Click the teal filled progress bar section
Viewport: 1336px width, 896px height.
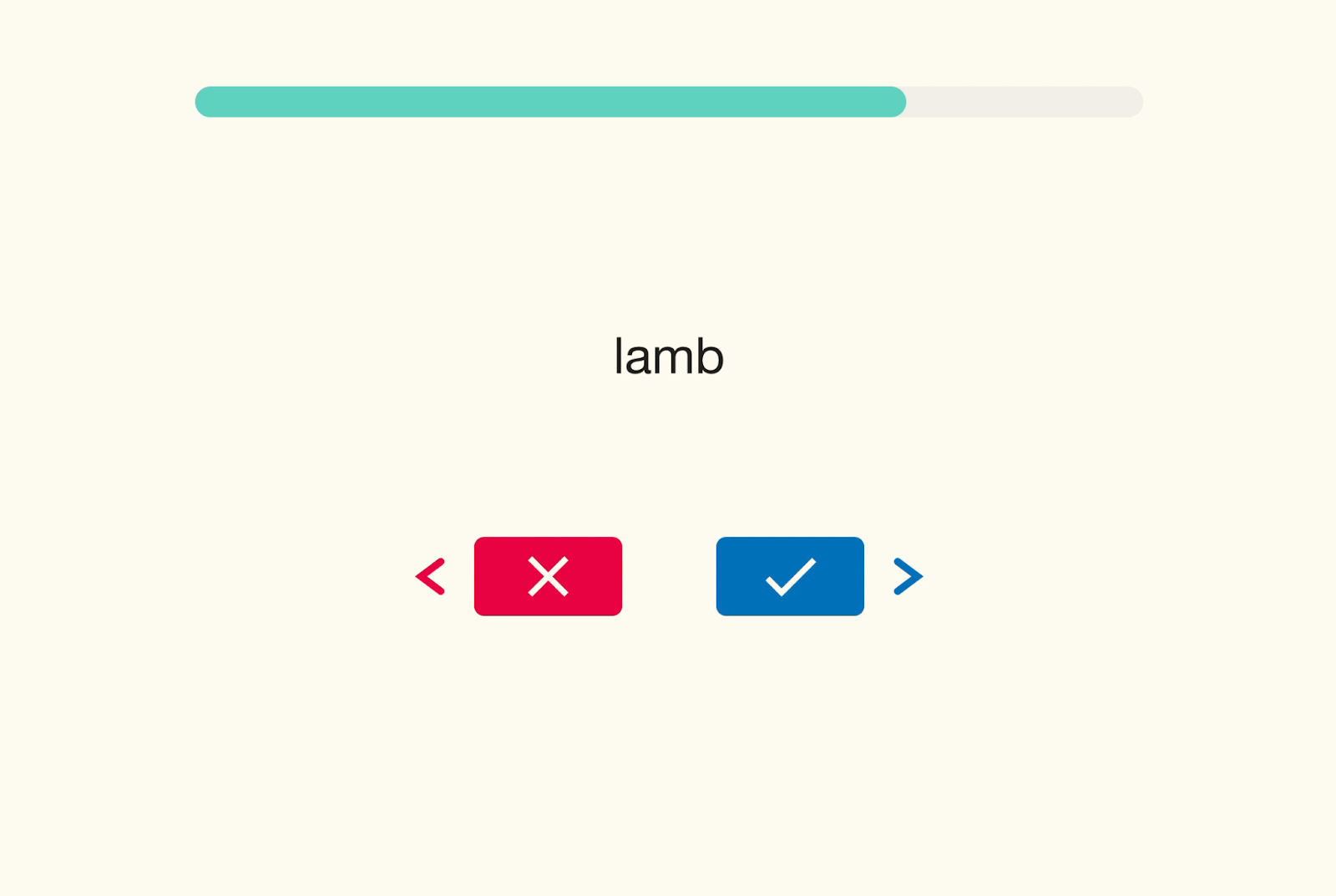(x=549, y=102)
